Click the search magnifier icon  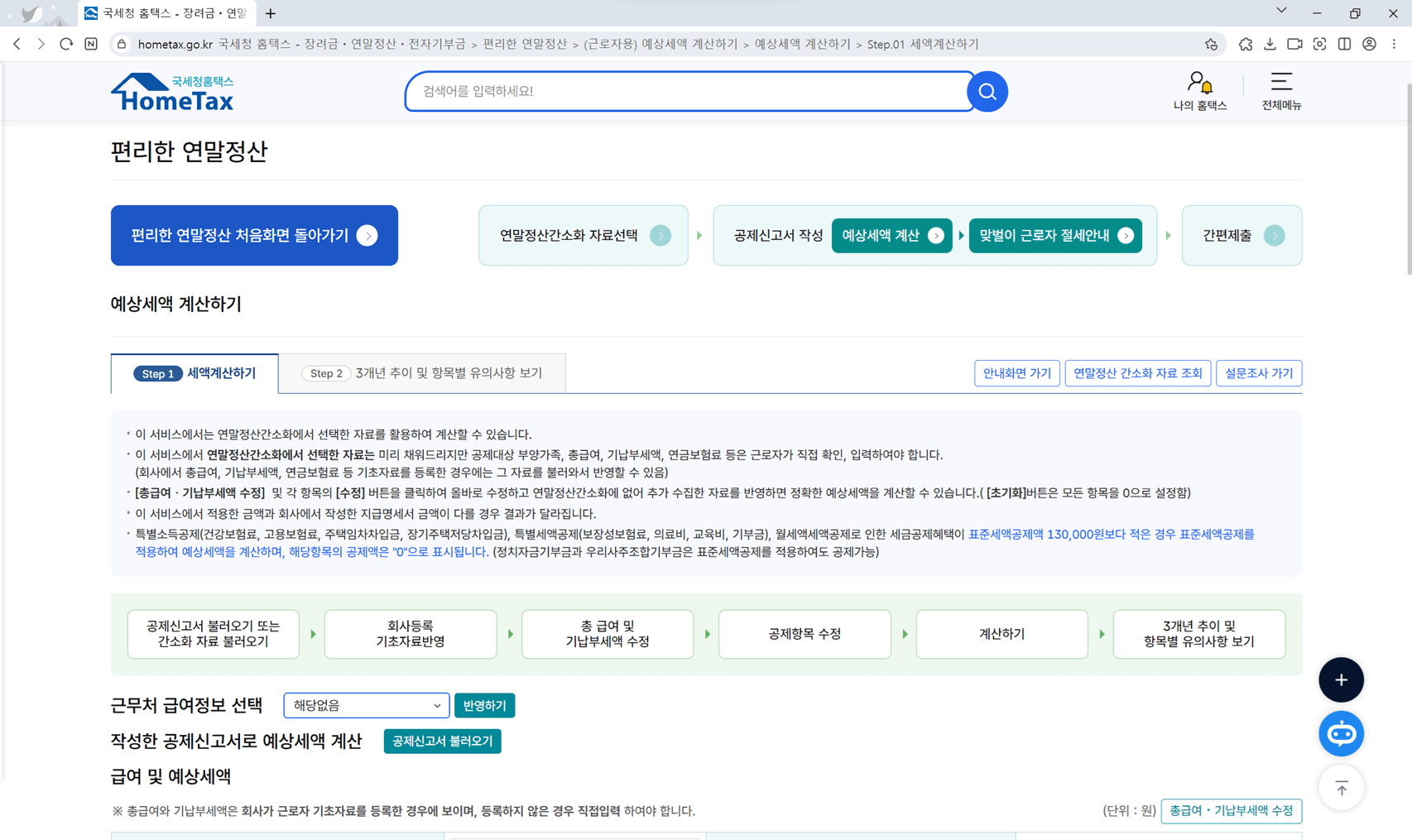point(987,91)
